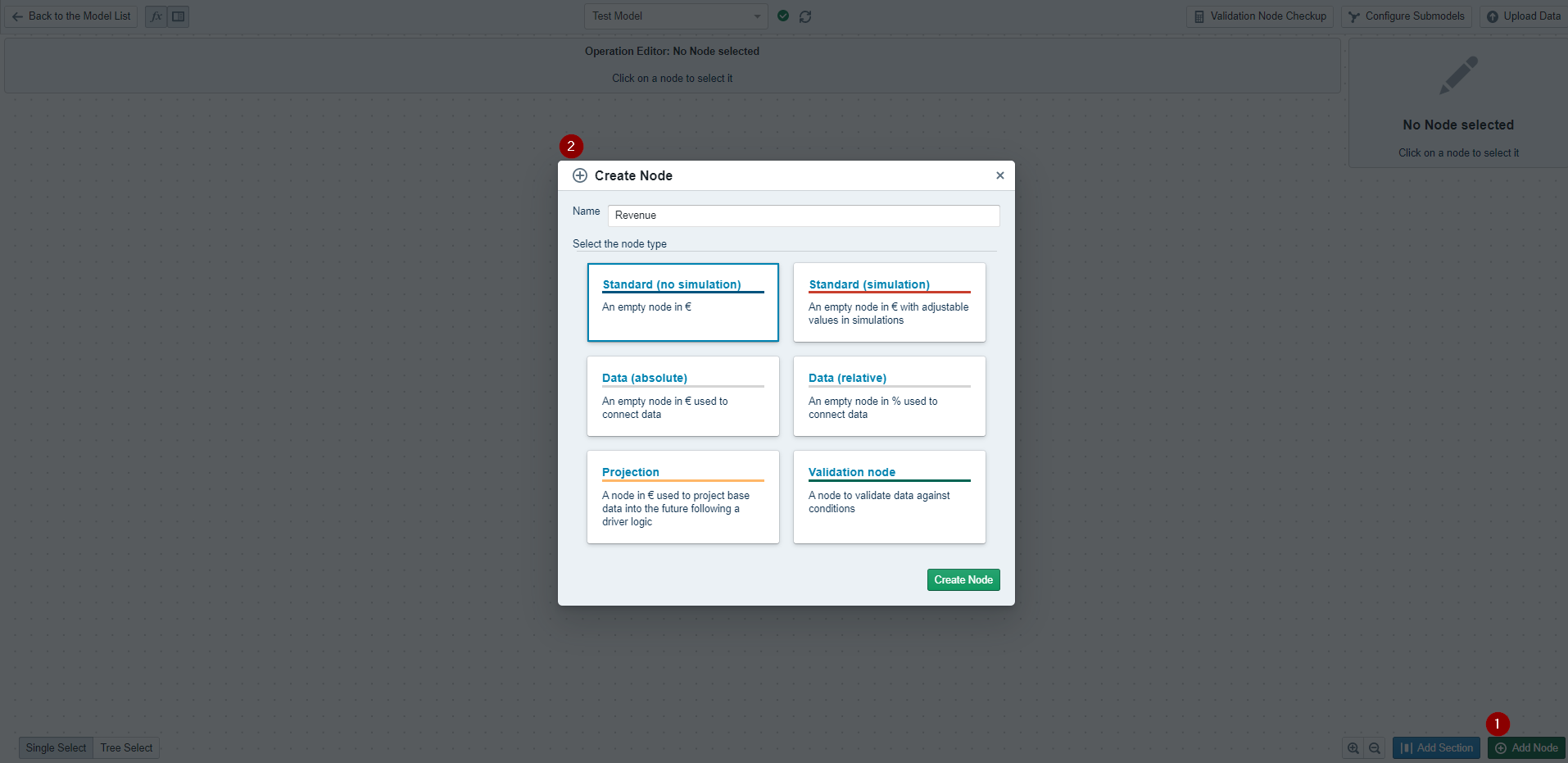Choose Standard (simulation) node type

tap(889, 302)
